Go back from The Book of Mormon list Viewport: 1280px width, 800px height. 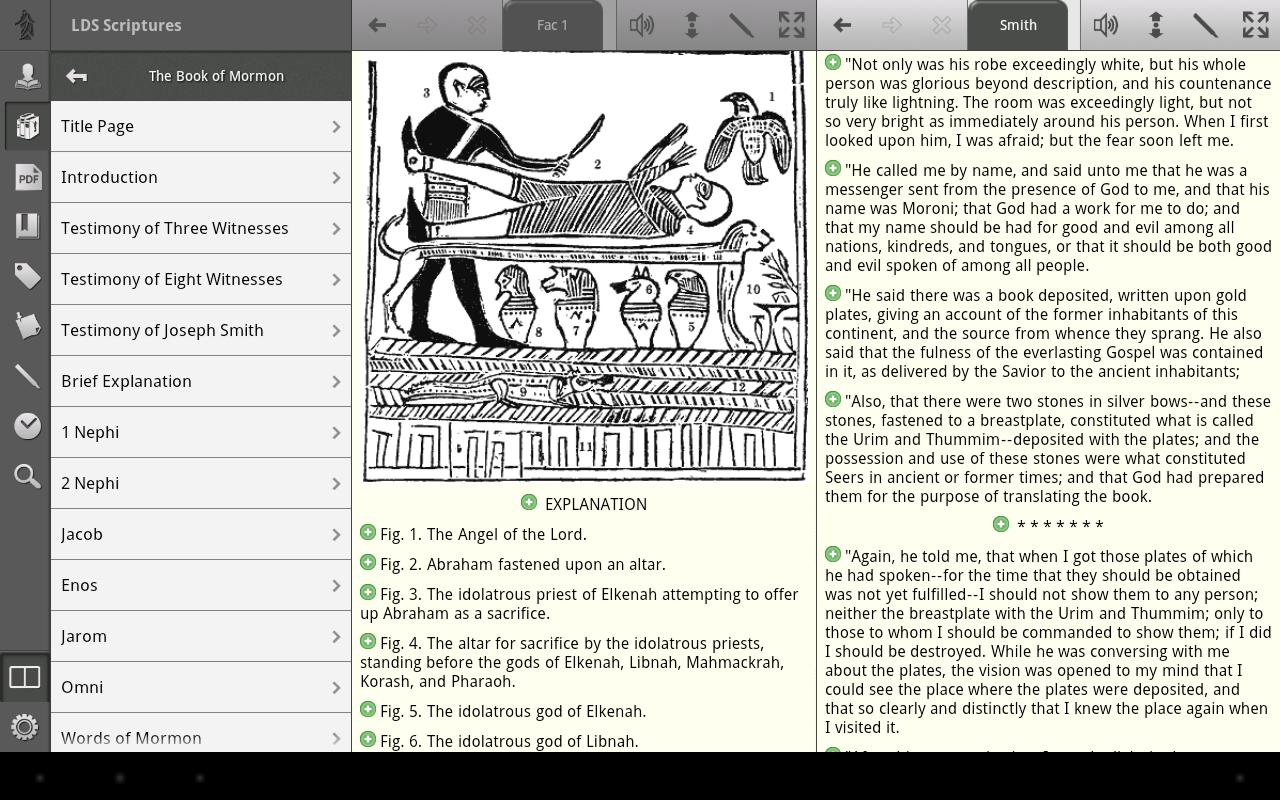click(x=76, y=76)
